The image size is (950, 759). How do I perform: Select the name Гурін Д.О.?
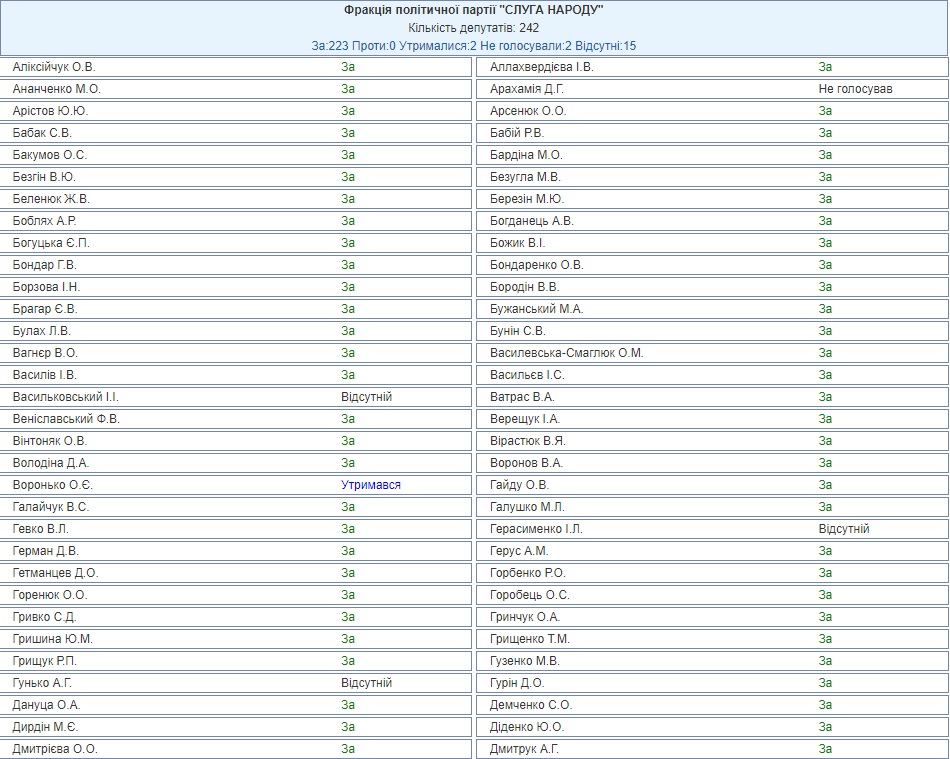[517, 683]
